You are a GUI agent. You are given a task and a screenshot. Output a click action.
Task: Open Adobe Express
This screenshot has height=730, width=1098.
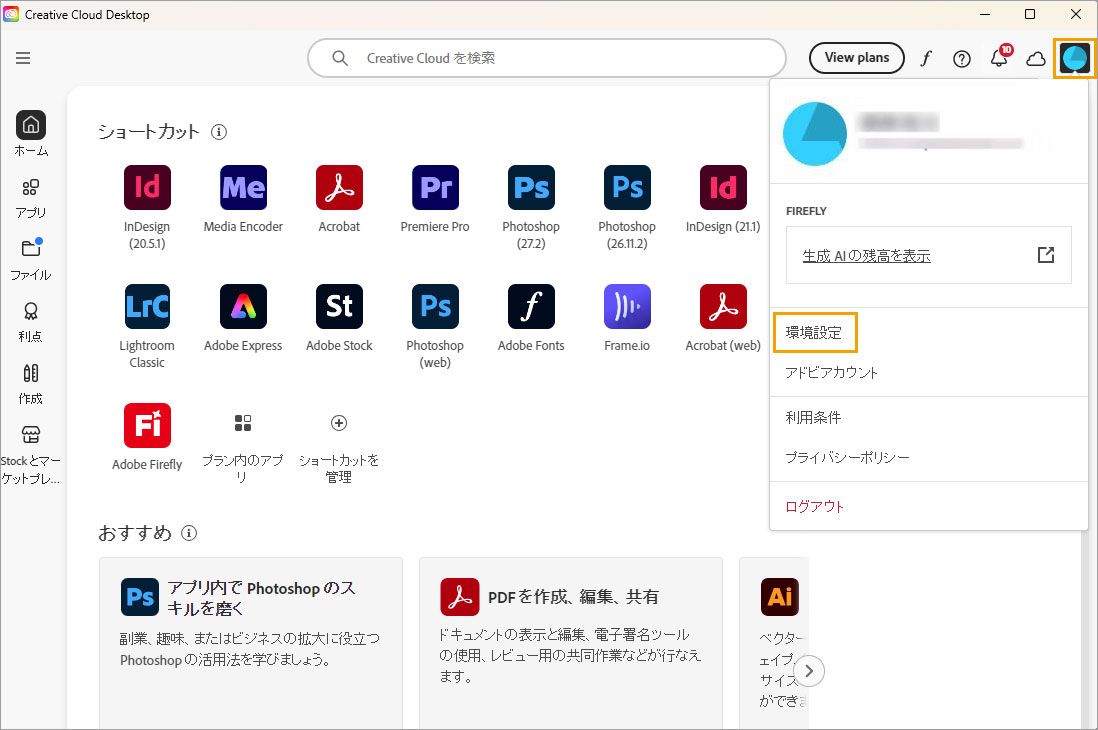pyautogui.click(x=243, y=306)
